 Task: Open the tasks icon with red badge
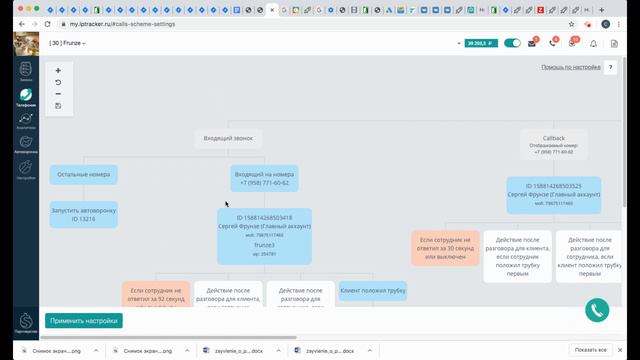(573, 43)
